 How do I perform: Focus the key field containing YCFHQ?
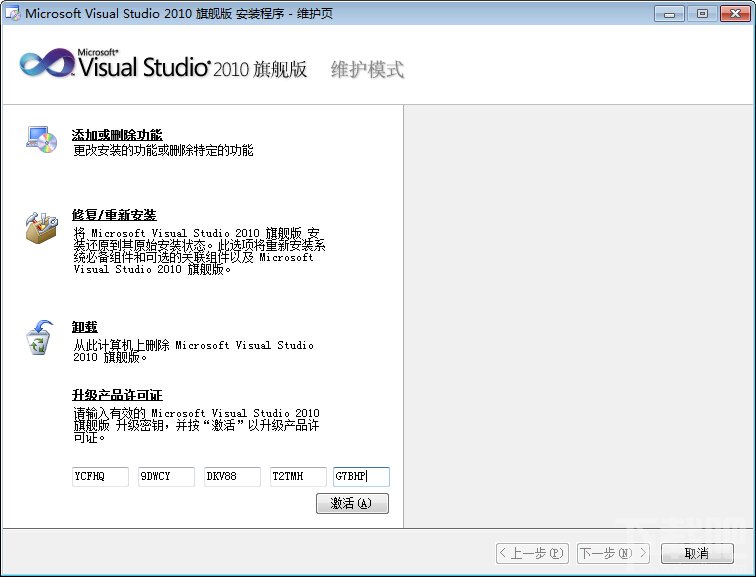click(x=100, y=477)
